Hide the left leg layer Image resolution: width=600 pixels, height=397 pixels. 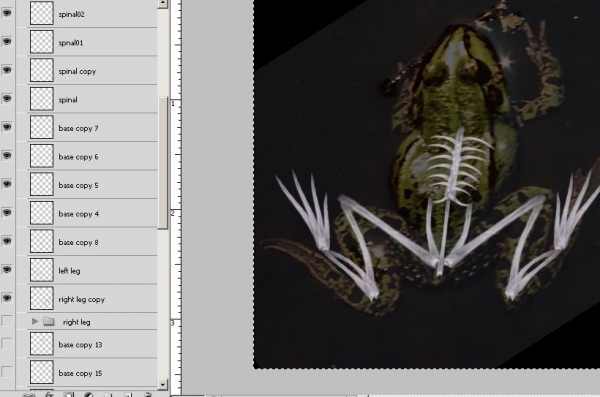click(x=7, y=270)
